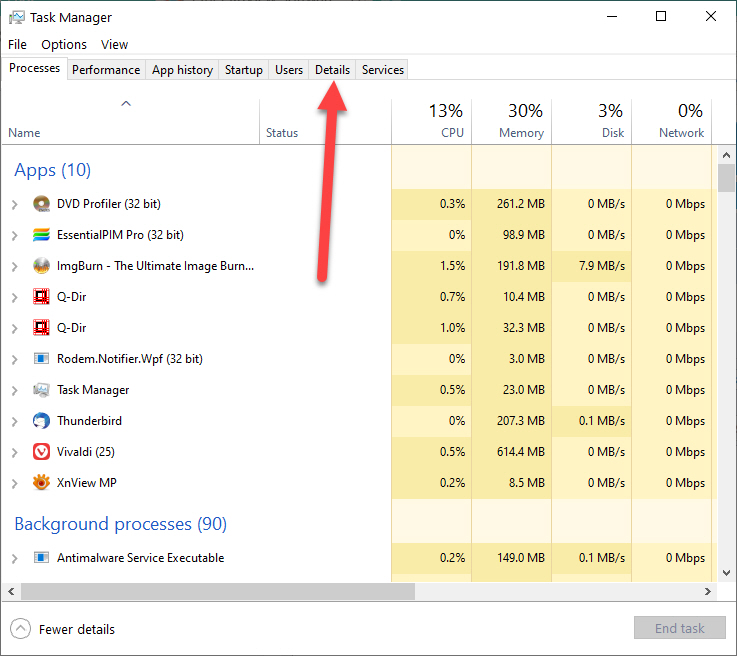This screenshot has width=737, height=656.
Task: Click the XnView MP icon
Action: pyautogui.click(x=41, y=483)
